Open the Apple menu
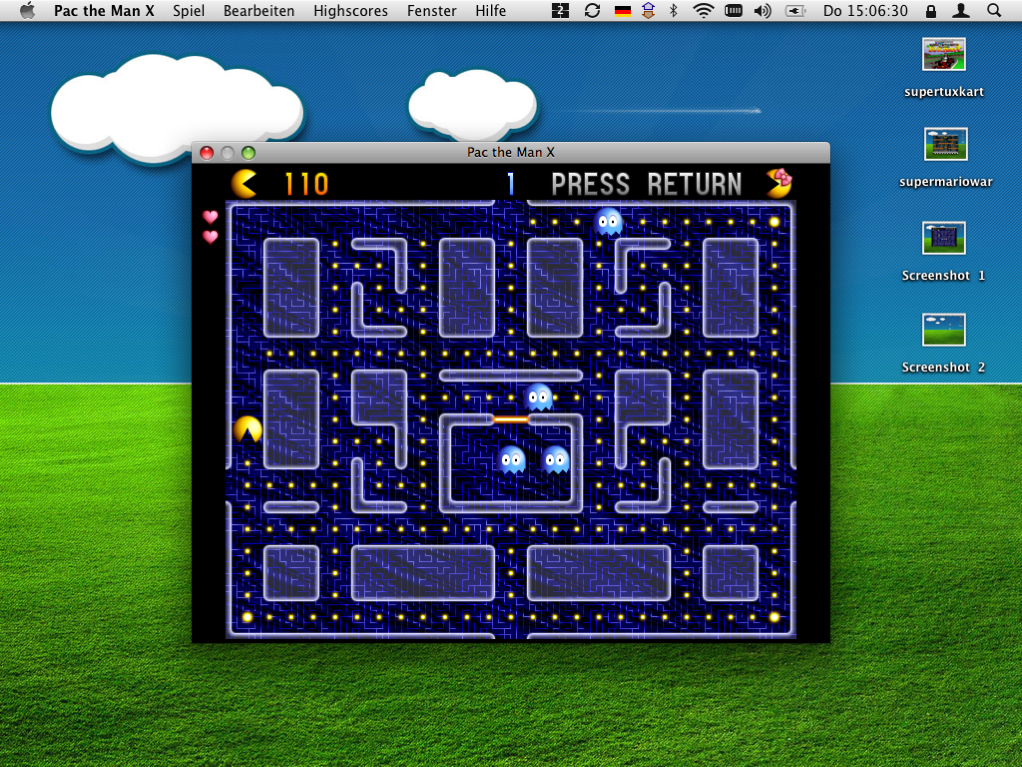This screenshot has height=767, width=1022. click(x=27, y=10)
